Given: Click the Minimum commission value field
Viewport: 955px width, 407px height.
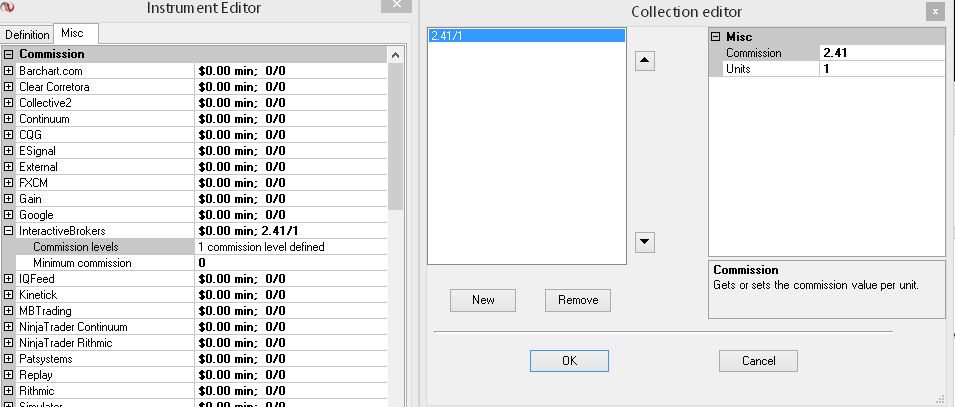Looking at the screenshot, I should click(x=291, y=263).
